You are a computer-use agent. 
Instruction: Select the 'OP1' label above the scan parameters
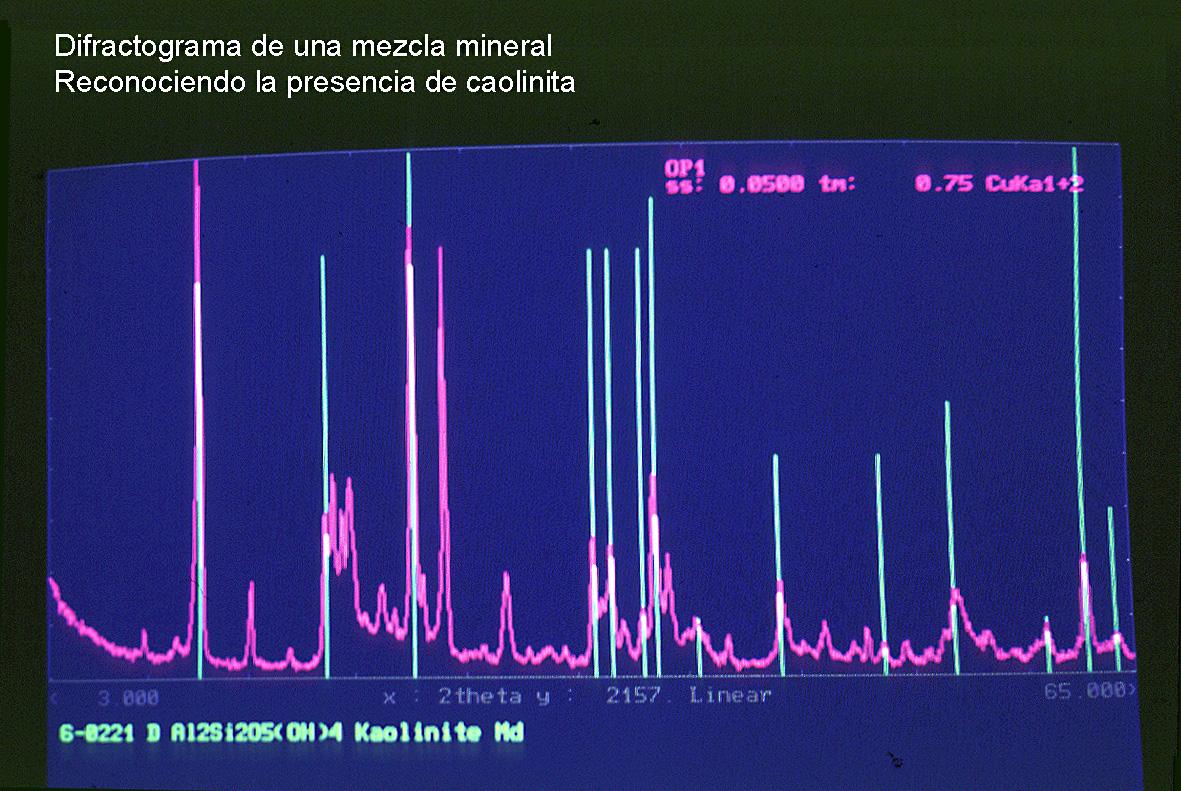click(x=684, y=168)
